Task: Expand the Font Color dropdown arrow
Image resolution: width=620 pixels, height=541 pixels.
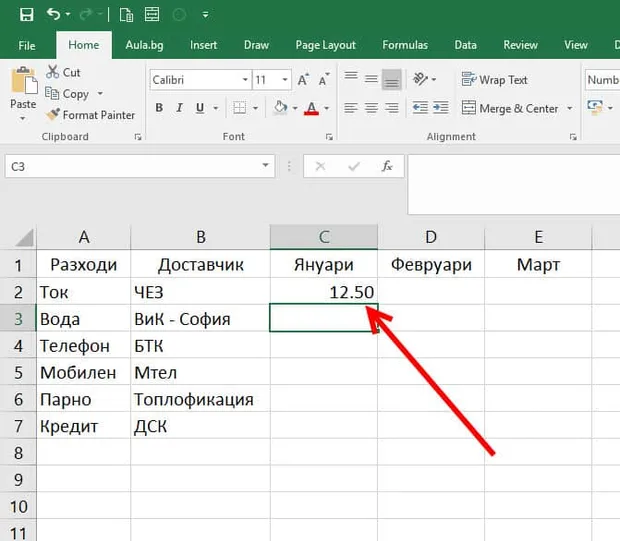Action: pos(327,108)
